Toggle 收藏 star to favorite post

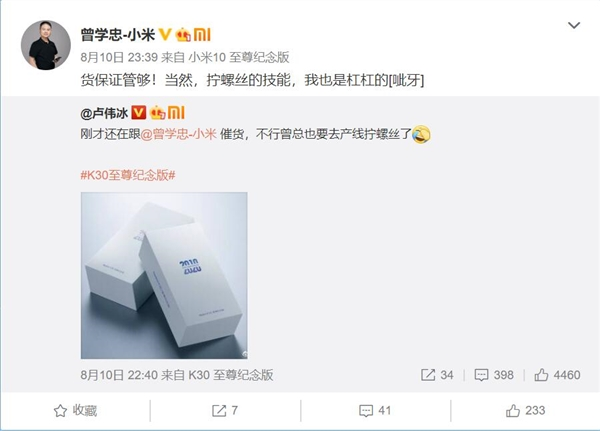75,411
